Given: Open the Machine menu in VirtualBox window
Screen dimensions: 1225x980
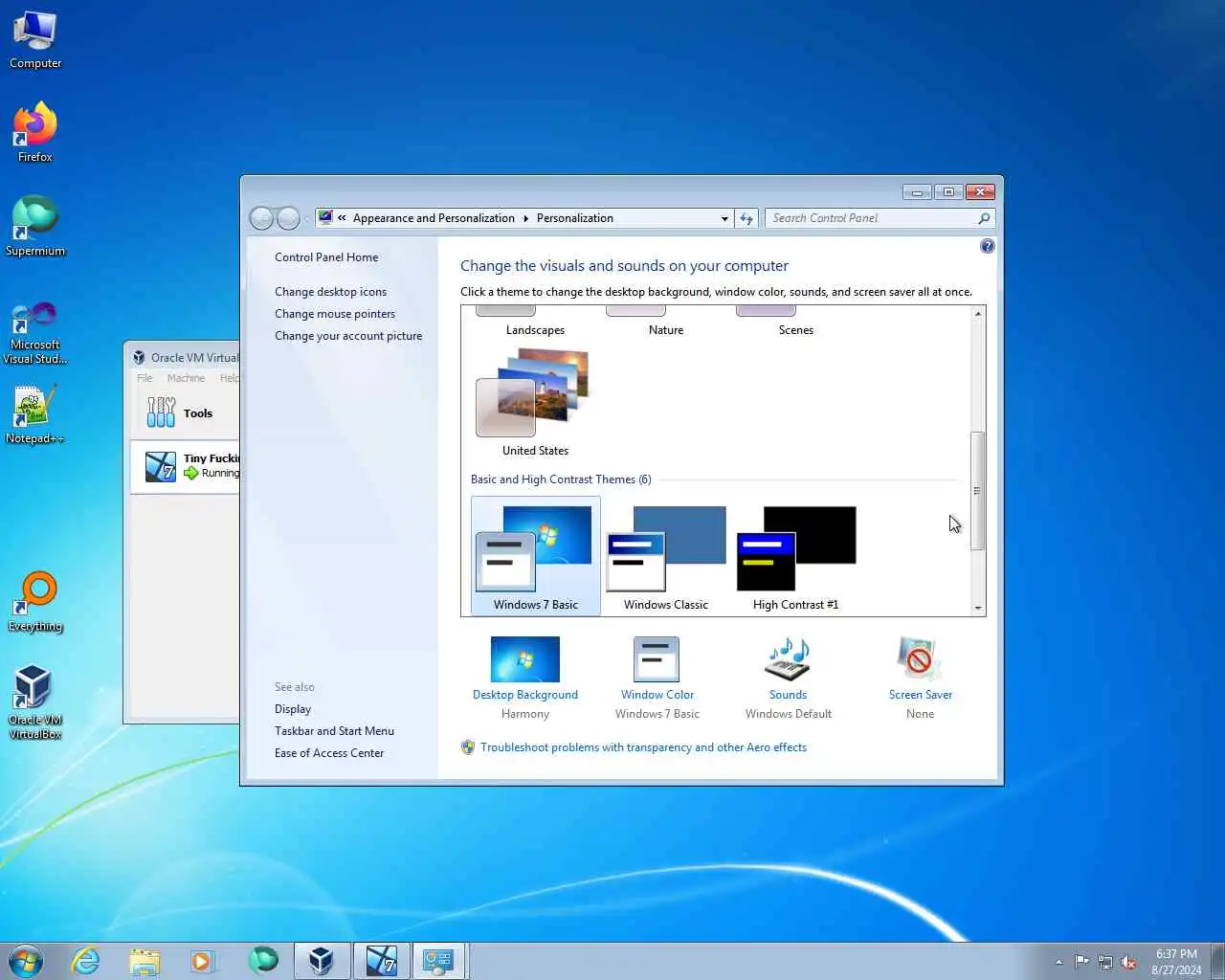Looking at the screenshot, I should pyautogui.click(x=186, y=378).
